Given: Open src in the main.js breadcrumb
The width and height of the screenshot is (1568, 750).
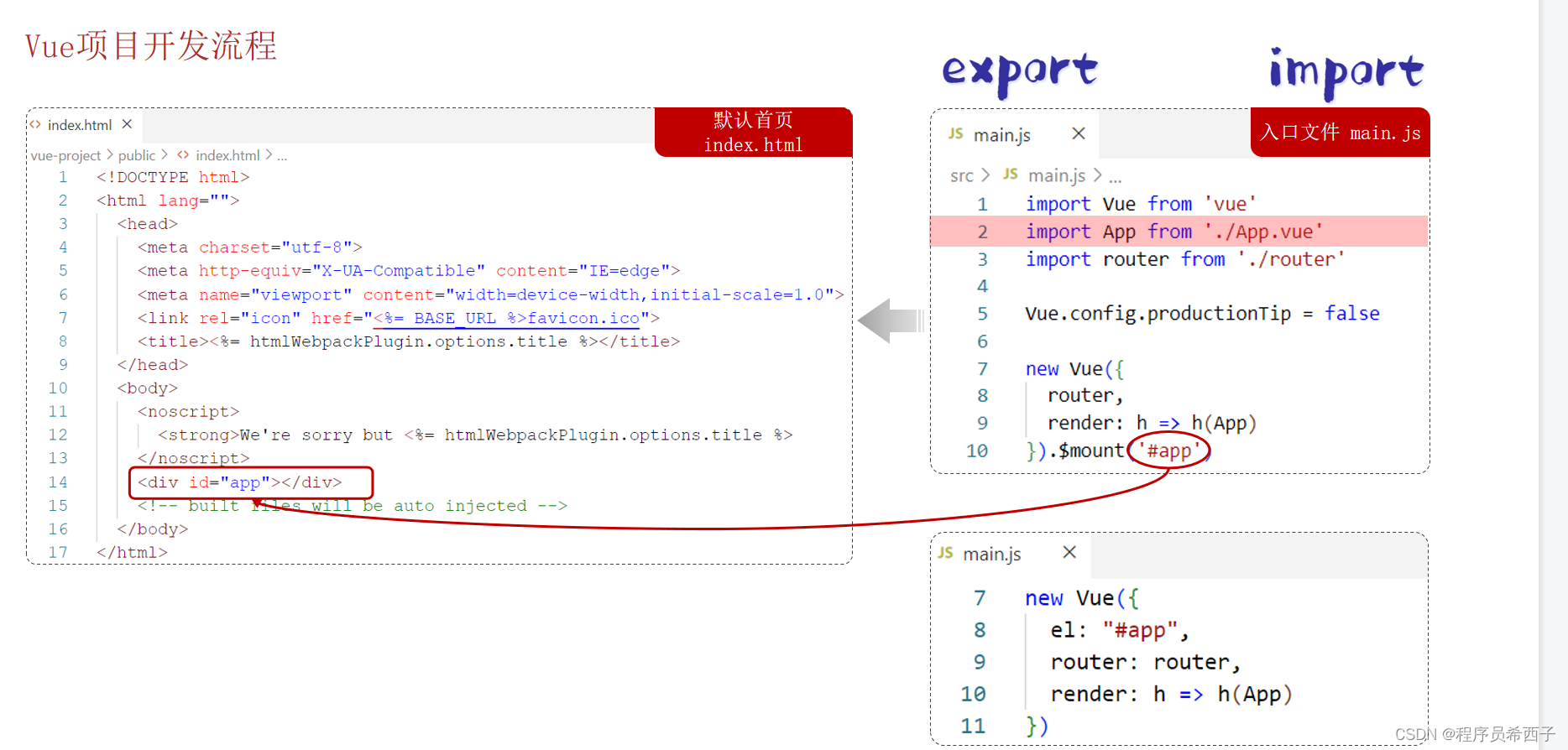Looking at the screenshot, I should click(x=962, y=175).
